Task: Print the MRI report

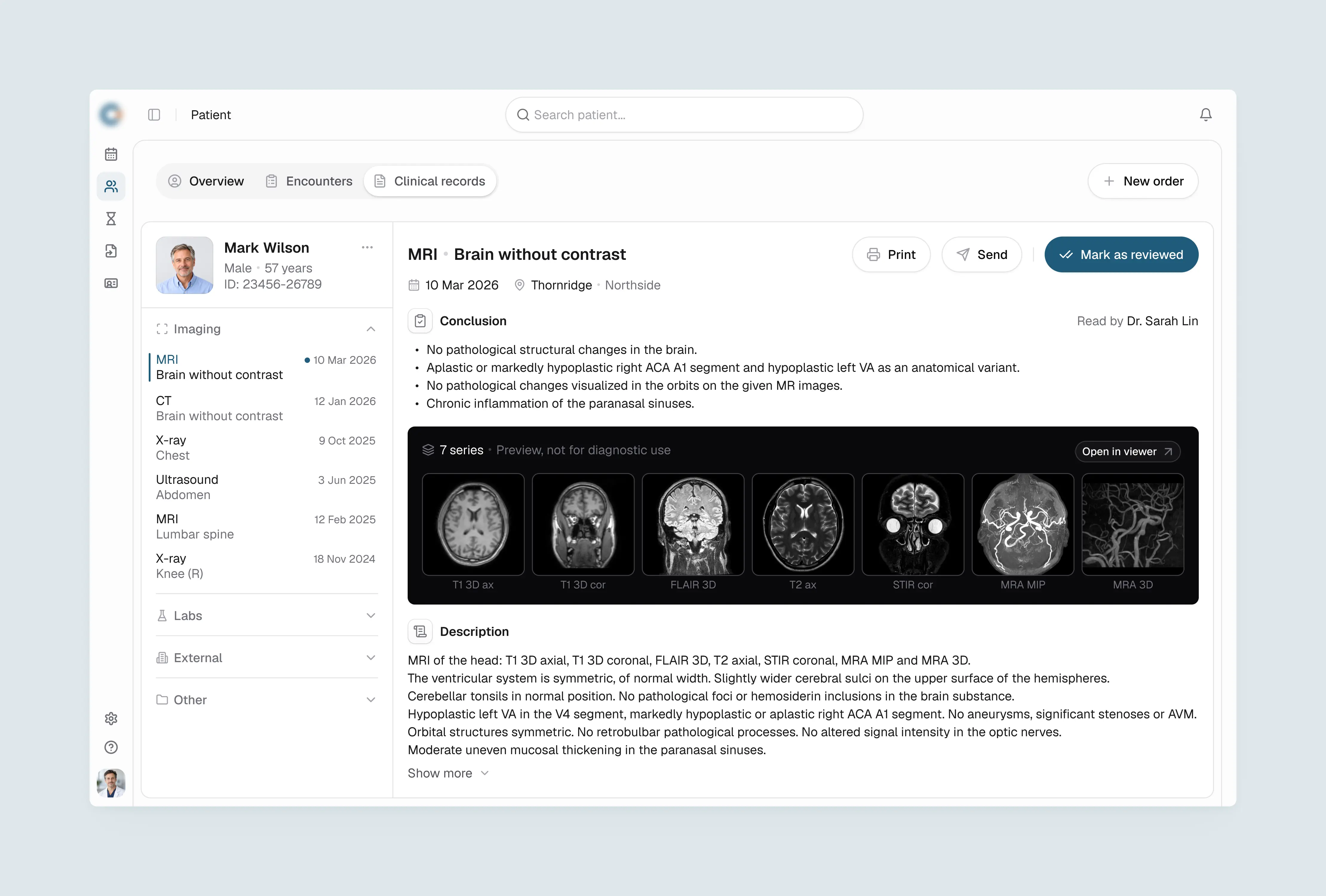Action: pos(891,254)
